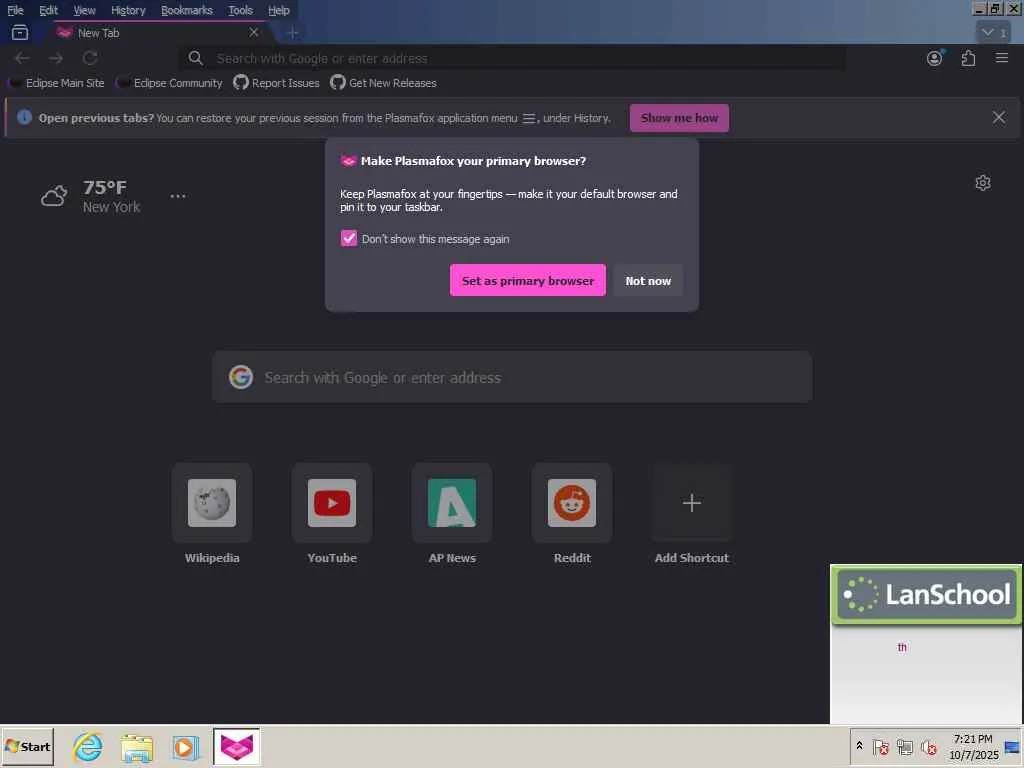Click the LanSchool banner
This screenshot has width=1024, height=768.
[x=926, y=595]
